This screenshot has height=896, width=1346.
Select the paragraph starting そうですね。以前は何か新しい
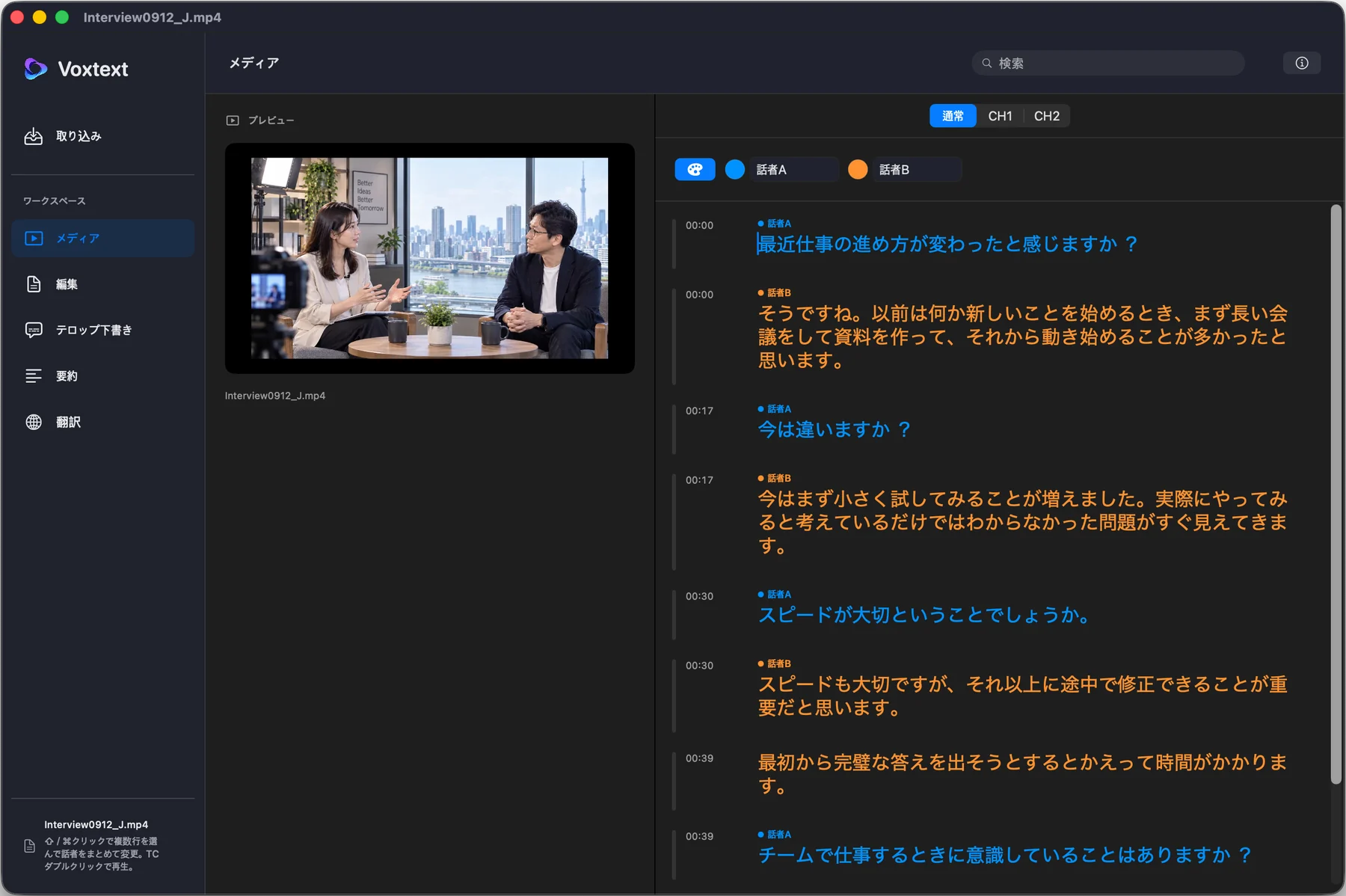[1023, 337]
